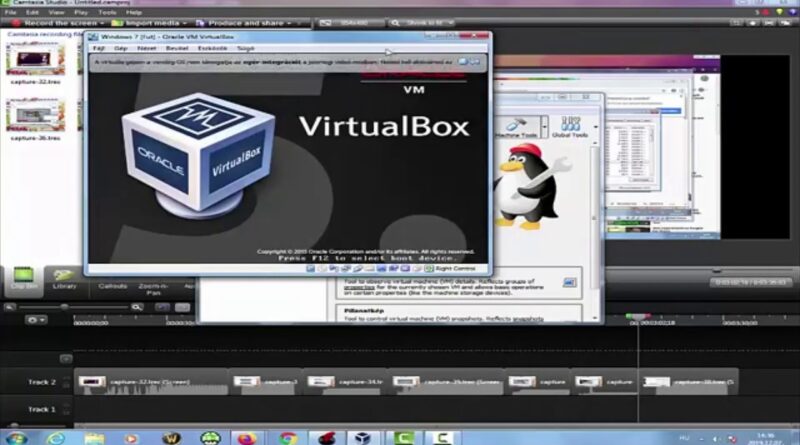
Task: Open Internet Explorer from the taskbar
Action: pos(55,438)
